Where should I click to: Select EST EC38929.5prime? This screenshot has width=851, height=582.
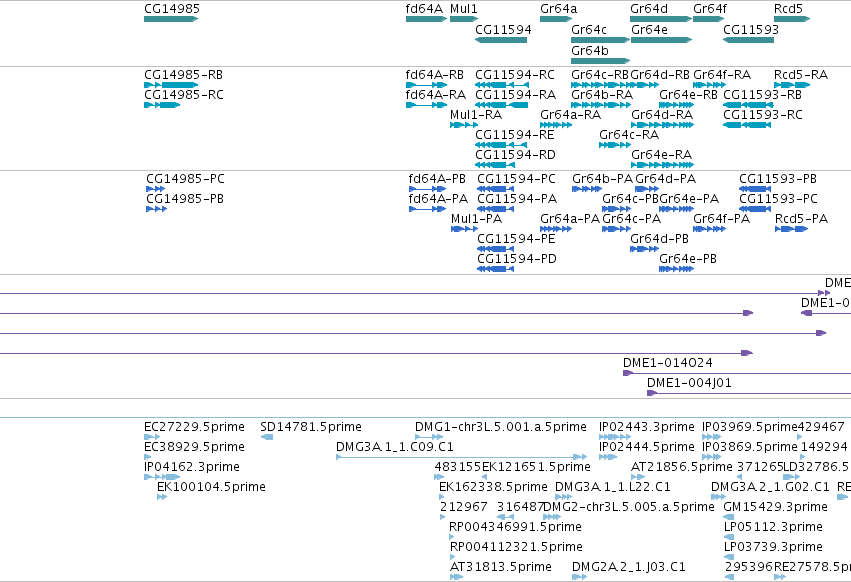148,457
